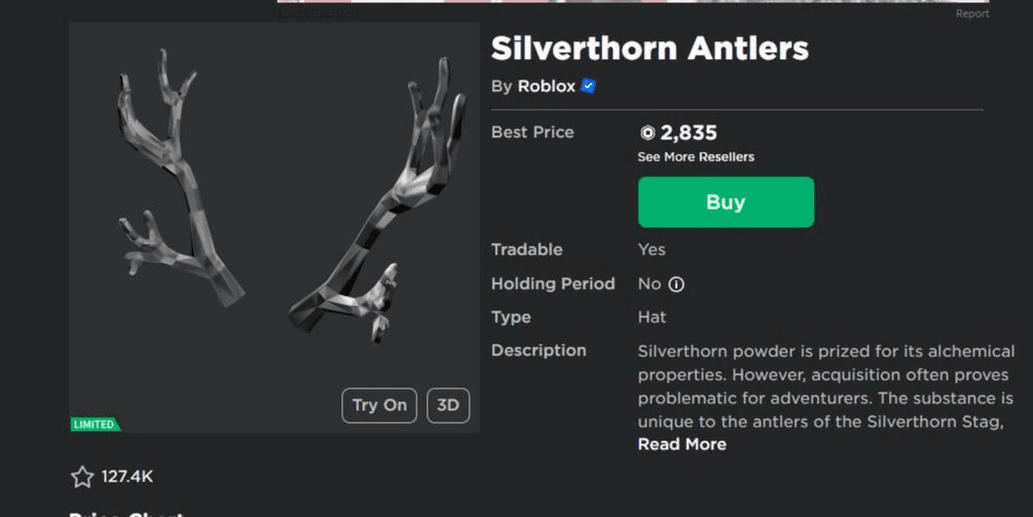Click the Silverthorn Antlers title

tap(650, 48)
